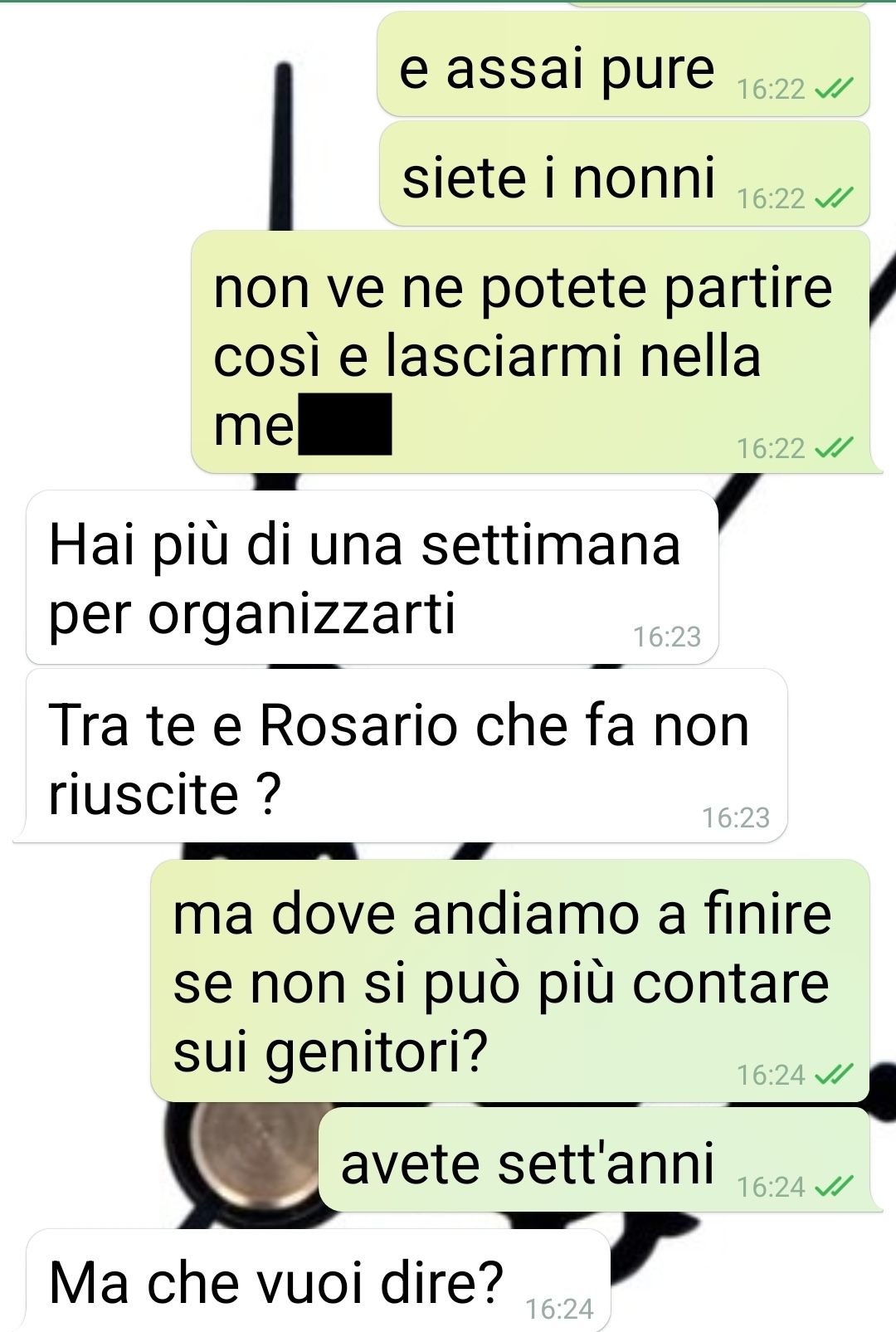
Task: Select the 'Ma che vuoi dire?' message
Action: pos(319,1281)
